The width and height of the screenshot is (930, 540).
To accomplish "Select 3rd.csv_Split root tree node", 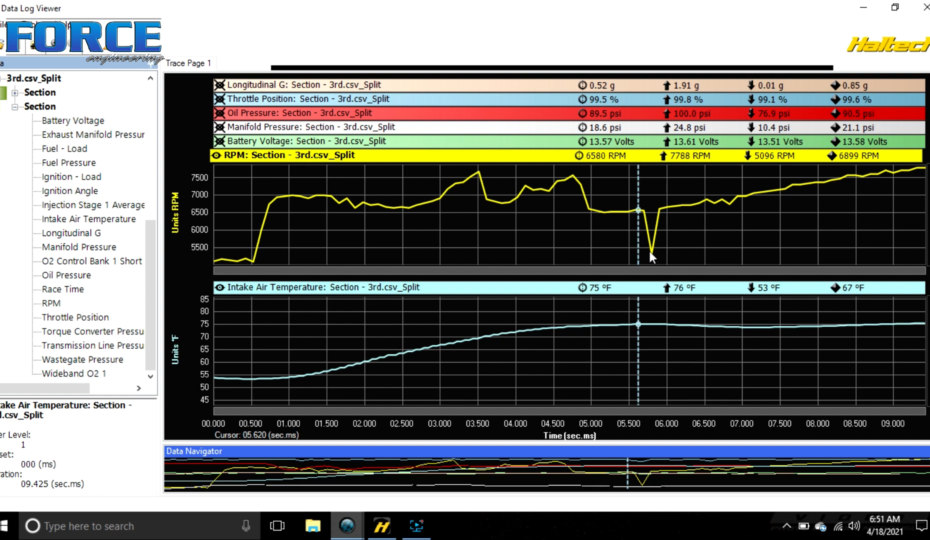I will 34,78.
